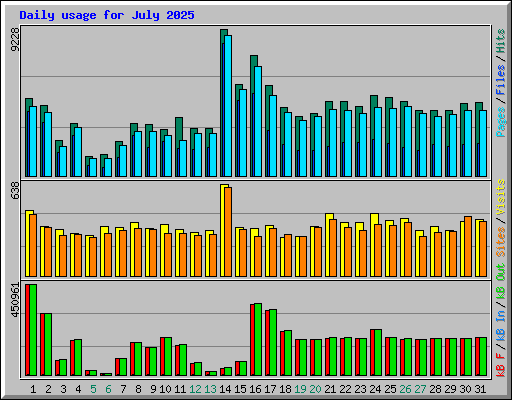Viewport: 512px width, 400px height.
Task: Click day 25 on the x-axis
Action: (390, 389)
